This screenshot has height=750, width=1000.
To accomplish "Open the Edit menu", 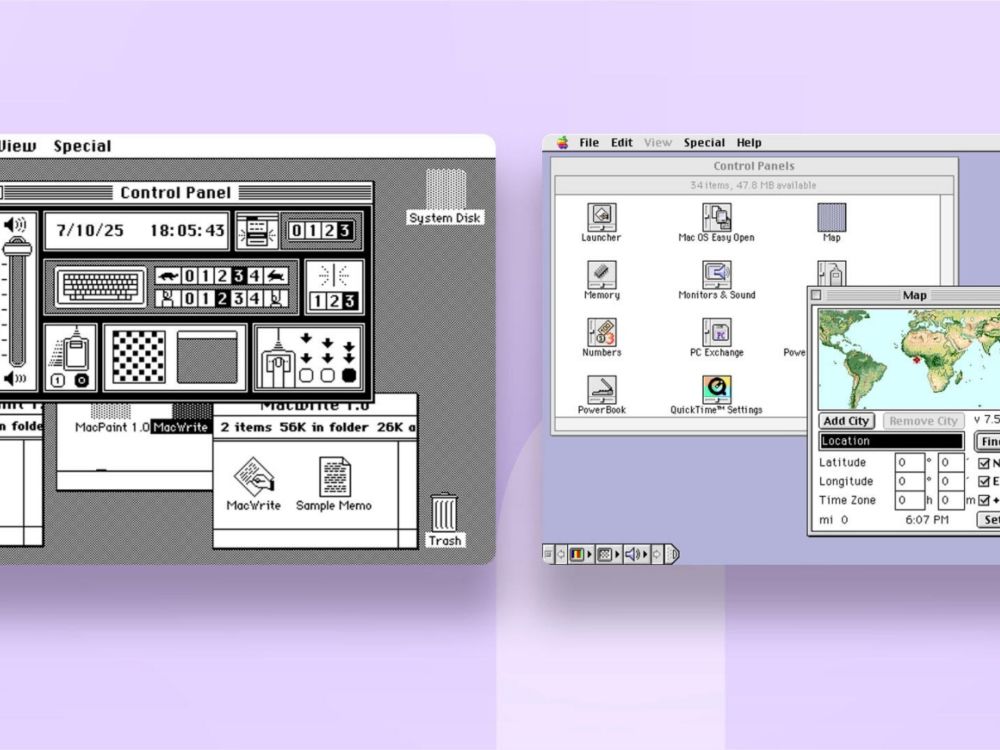I will [621, 143].
